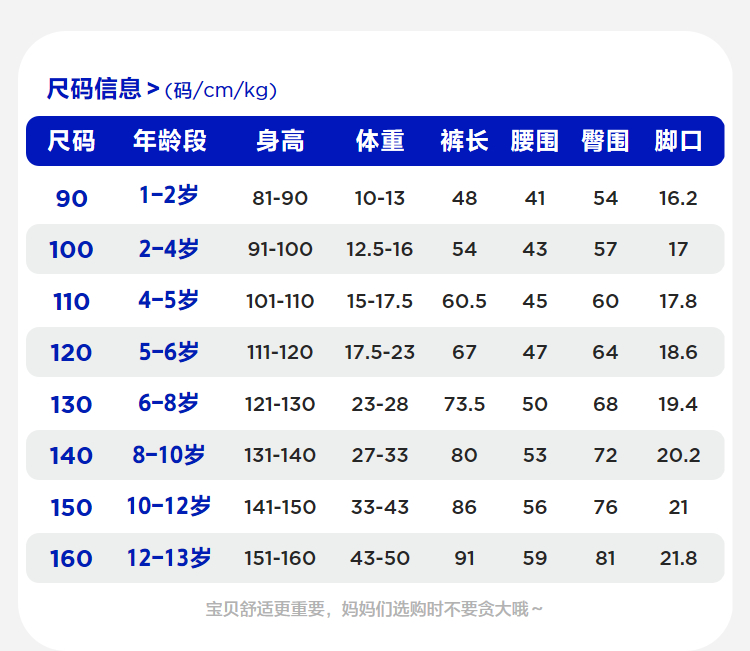750x651 pixels.
Task: Click the 5-6岁 age cell
Action: pyautogui.click(x=169, y=352)
